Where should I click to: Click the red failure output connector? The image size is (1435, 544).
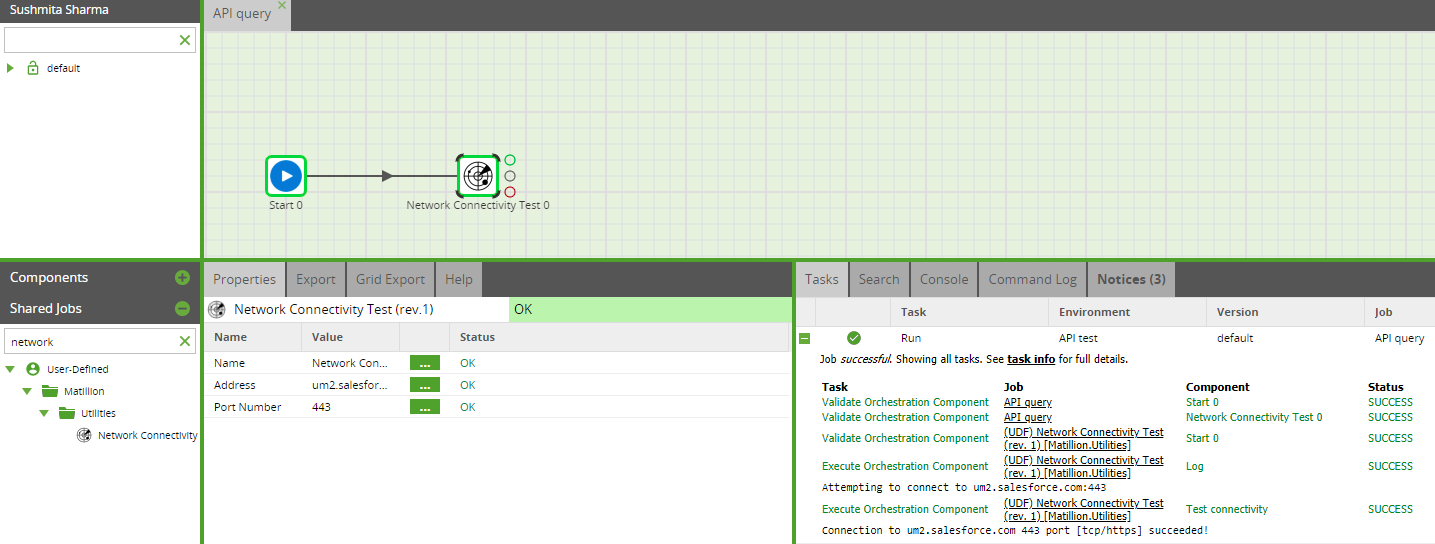tap(510, 192)
